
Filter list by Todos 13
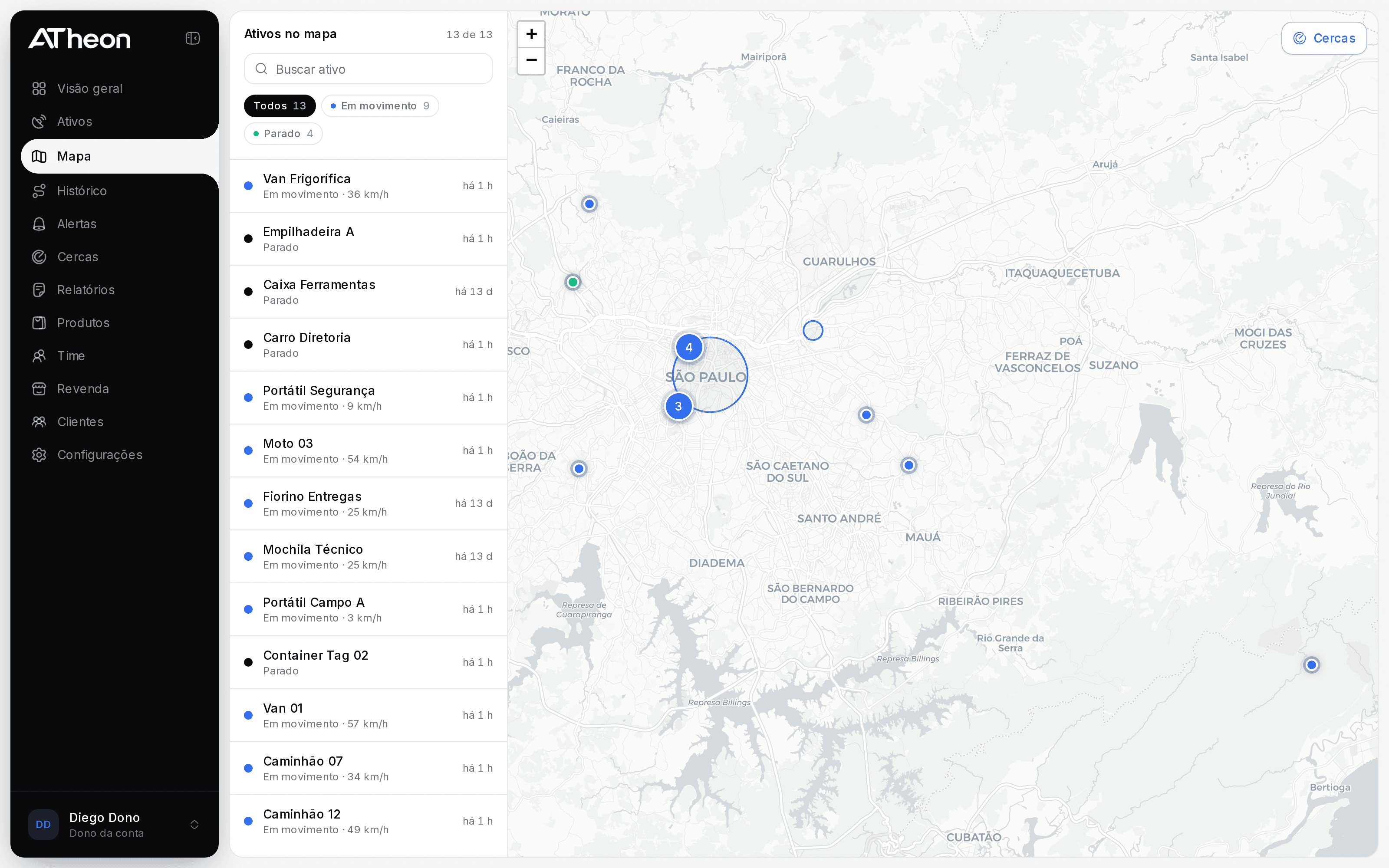(x=280, y=105)
